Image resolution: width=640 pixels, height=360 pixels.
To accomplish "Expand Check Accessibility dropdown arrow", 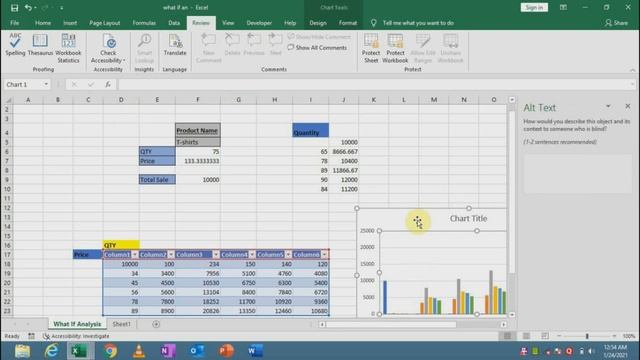I will pos(124,60).
